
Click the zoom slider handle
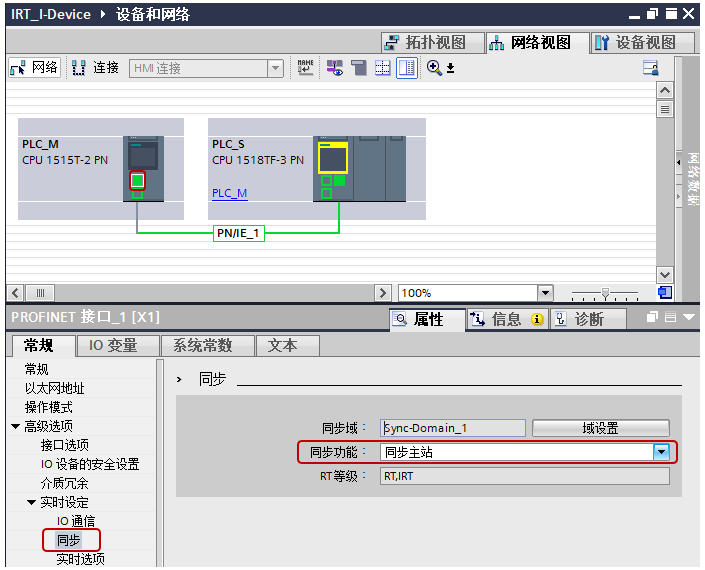coord(606,293)
